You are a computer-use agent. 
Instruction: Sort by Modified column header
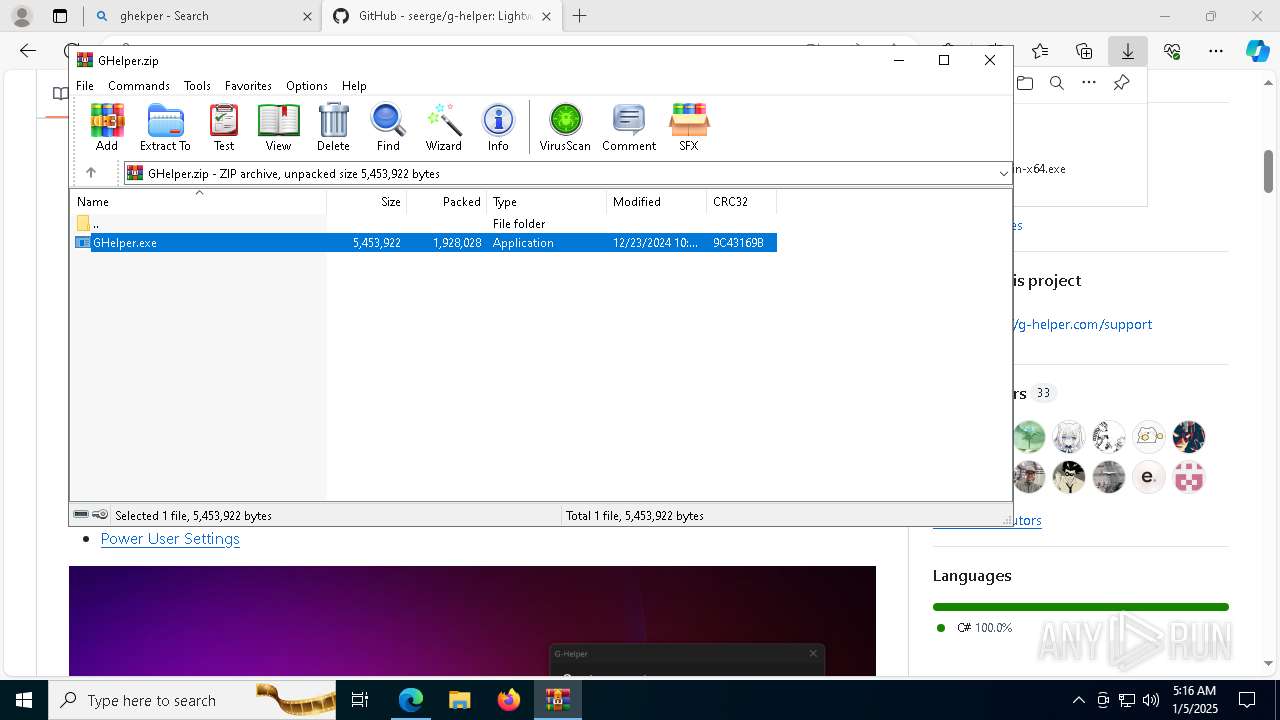point(656,202)
